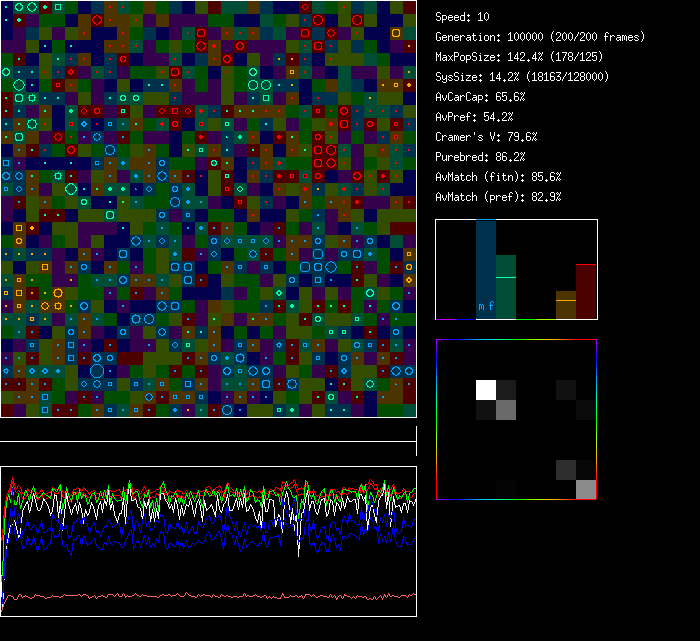Select the light gray bottom-right matrix cell

pos(586,489)
